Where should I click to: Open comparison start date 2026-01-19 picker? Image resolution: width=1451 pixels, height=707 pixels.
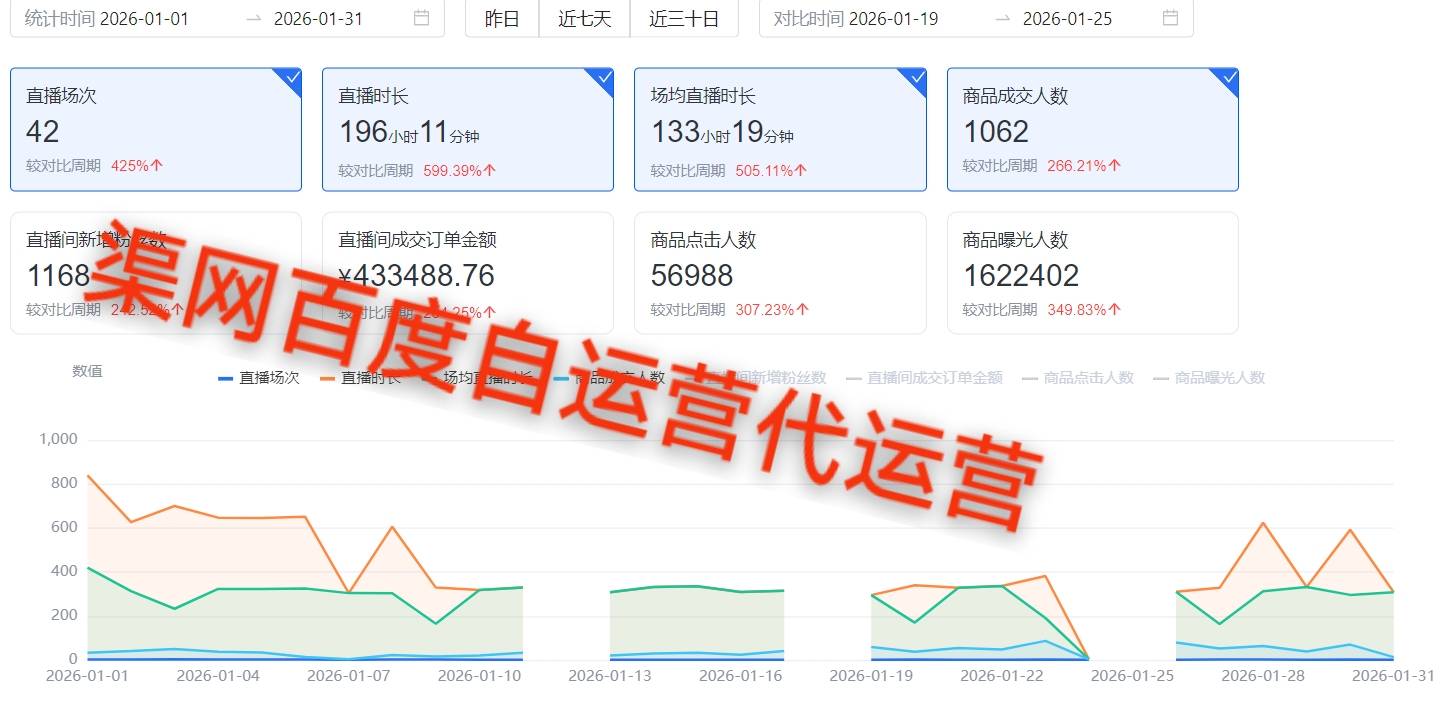tap(893, 18)
